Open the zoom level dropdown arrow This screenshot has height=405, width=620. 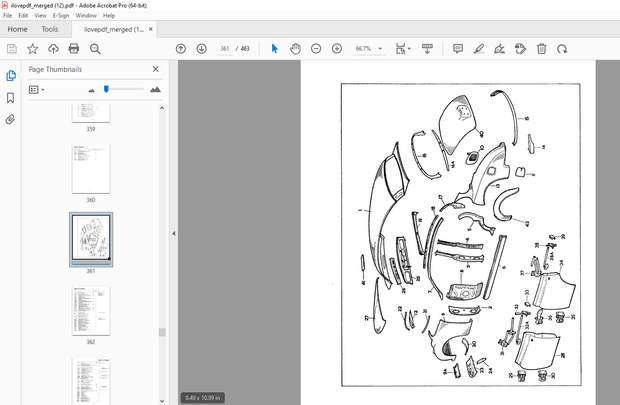pyautogui.click(x=380, y=49)
